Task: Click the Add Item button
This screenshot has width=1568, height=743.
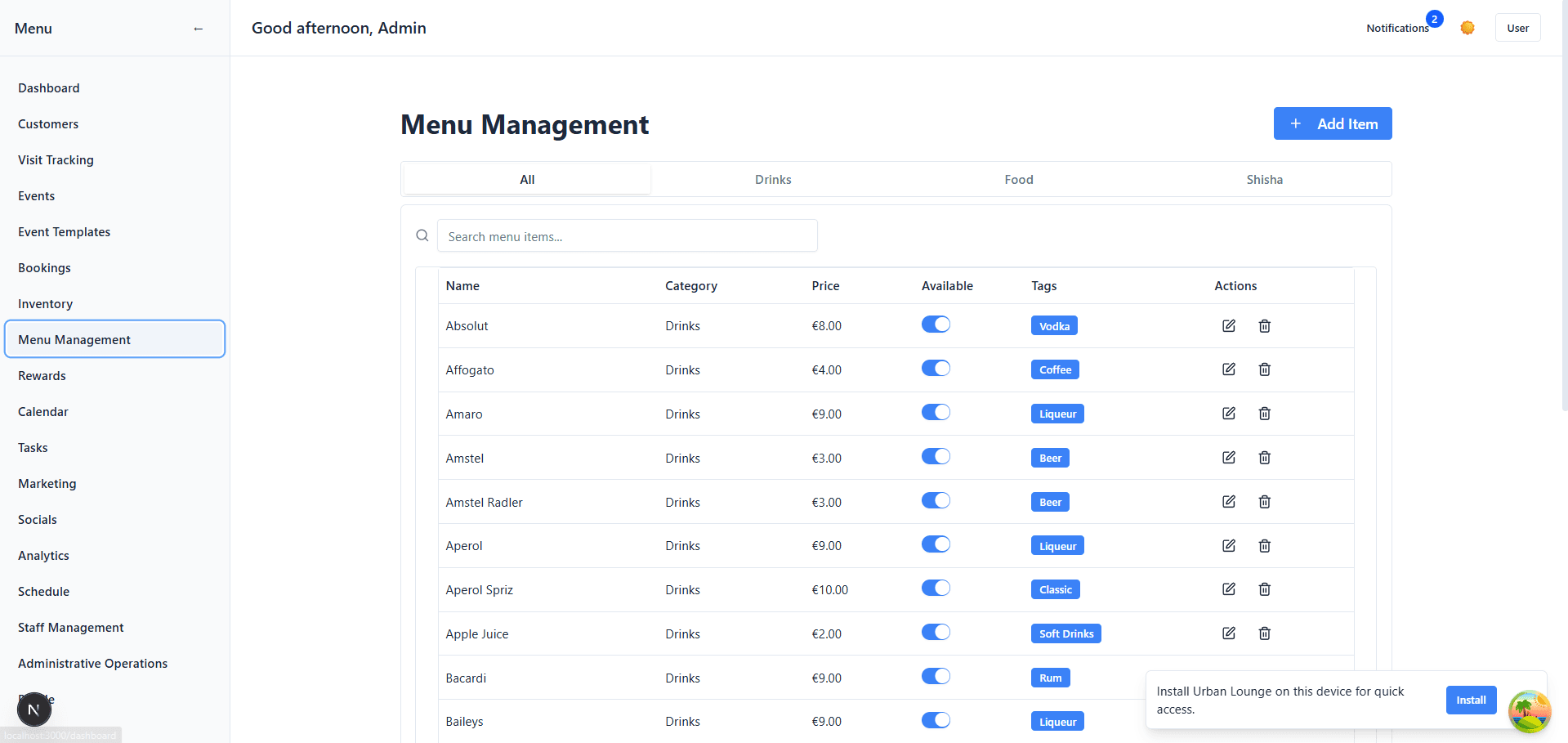Action: [x=1333, y=123]
